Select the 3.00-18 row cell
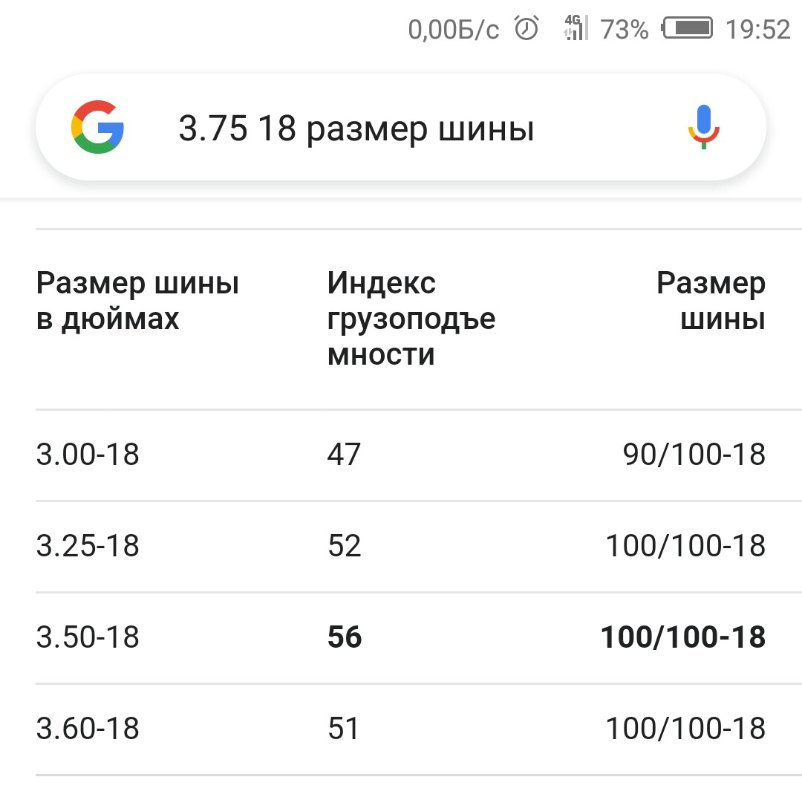 (x=87, y=454)
